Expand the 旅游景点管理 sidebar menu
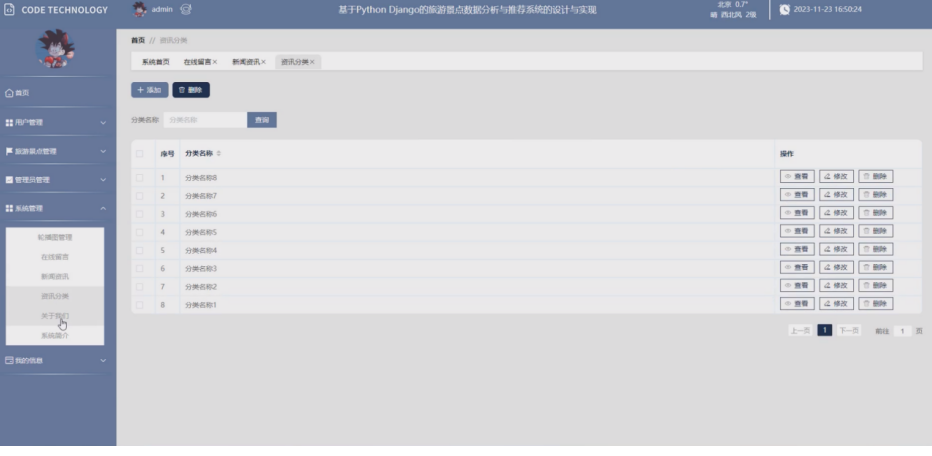 (x=57, y=151)
